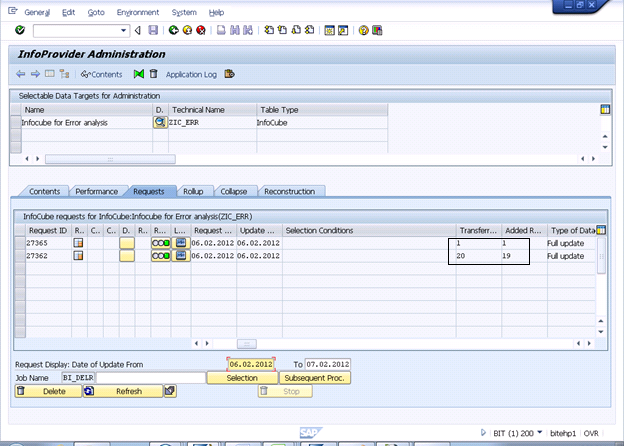Click the status traffic light of request 27362

pyautogui.click(x=161, y=256)
